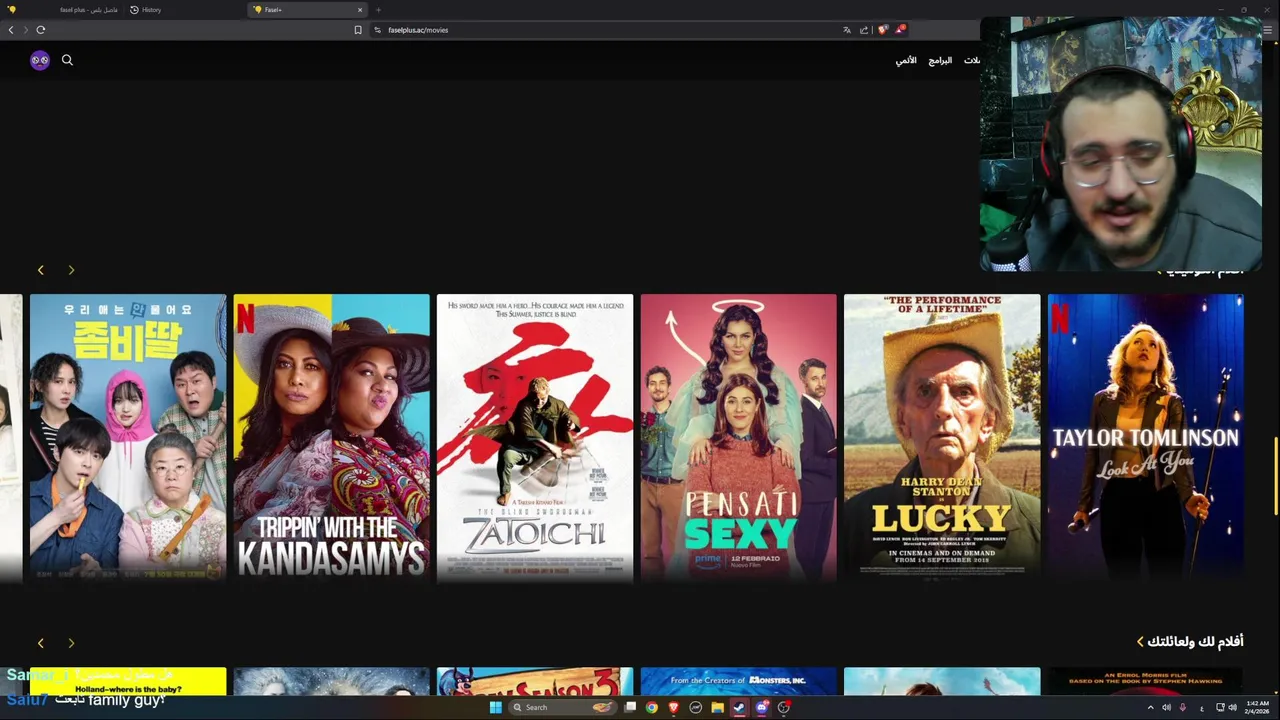Open the Windows Start menu

[495, 707]
